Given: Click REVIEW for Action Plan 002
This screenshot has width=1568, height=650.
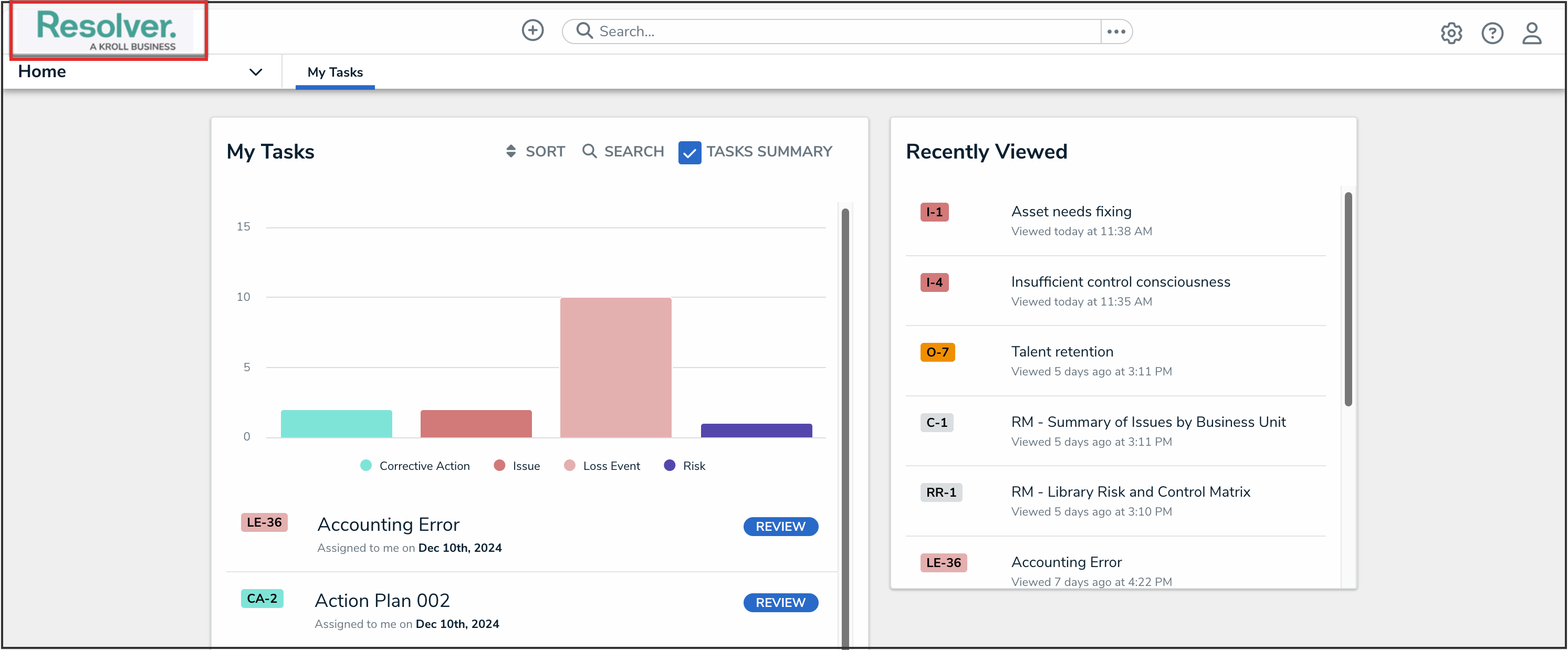Looking at the screenshot, I should [x=780, y=603].
